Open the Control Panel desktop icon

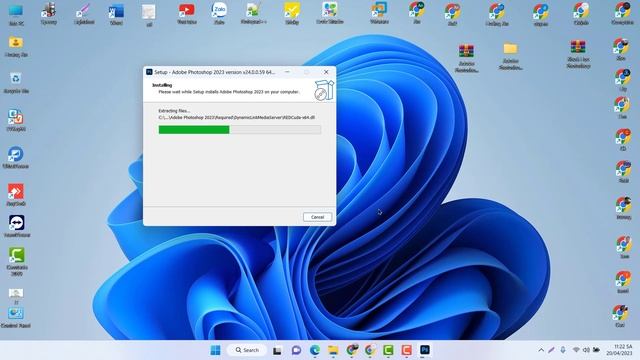[16, 318]
